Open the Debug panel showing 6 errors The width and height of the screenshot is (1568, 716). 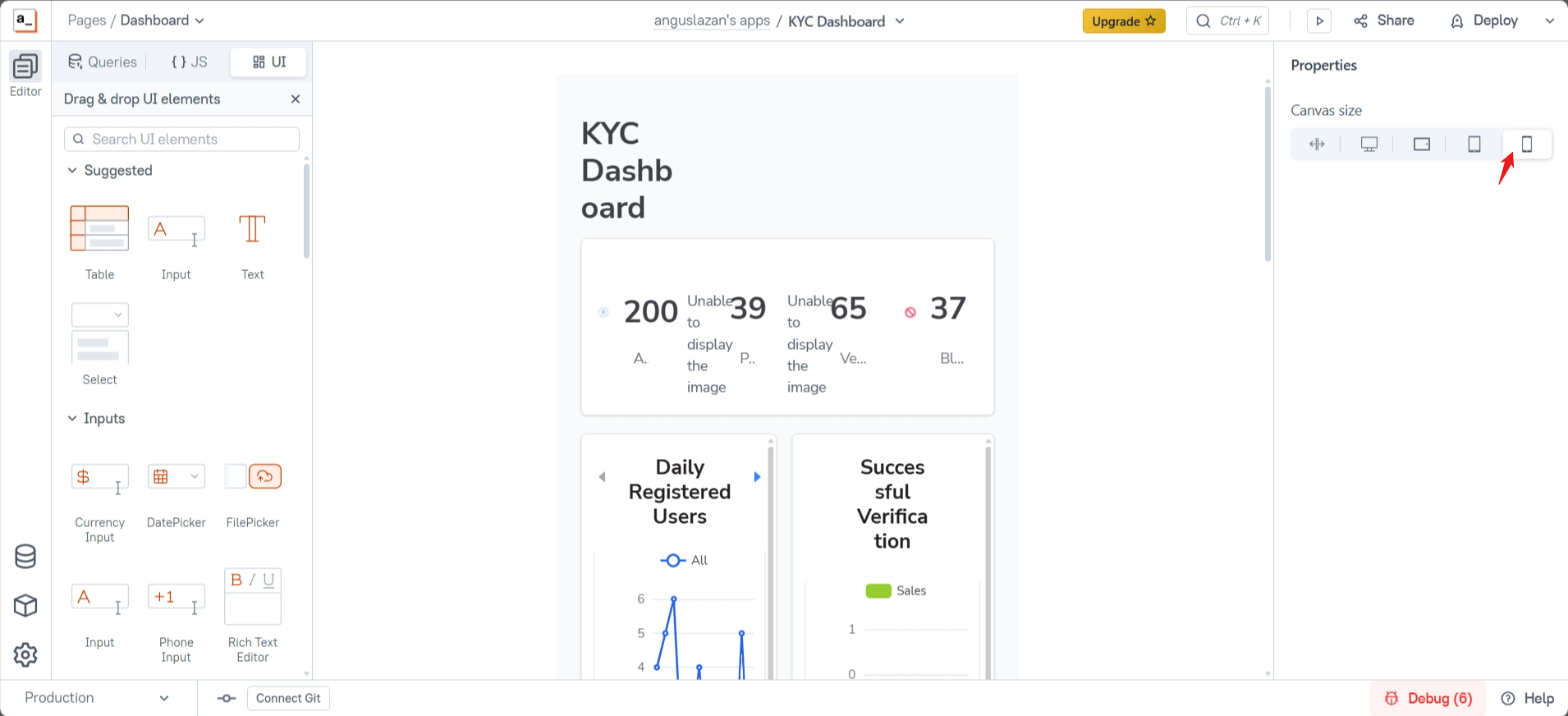[1428, 698]
